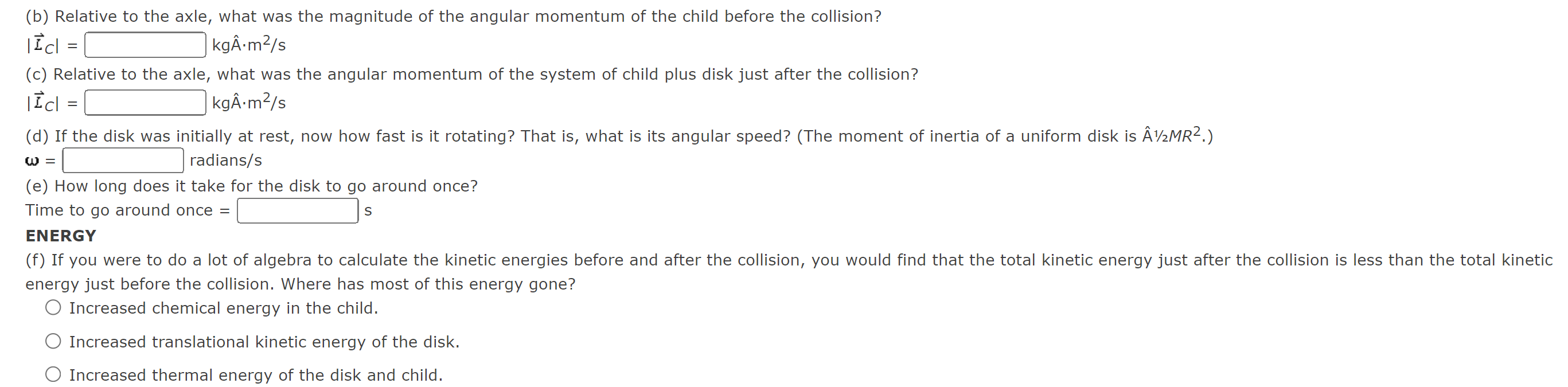Viewport: 1568px width, 387px height.
Task: Click the ENERGY section heading
Action: click(x=60, y=236)
